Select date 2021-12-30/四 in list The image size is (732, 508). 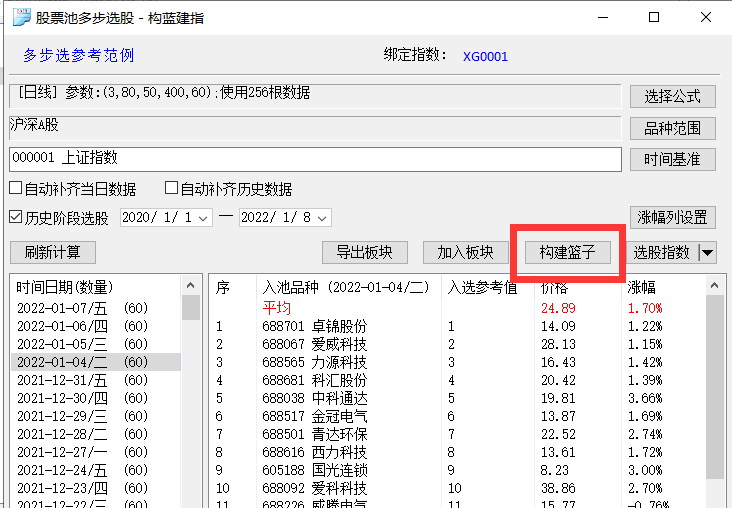(x=96, y=398)
